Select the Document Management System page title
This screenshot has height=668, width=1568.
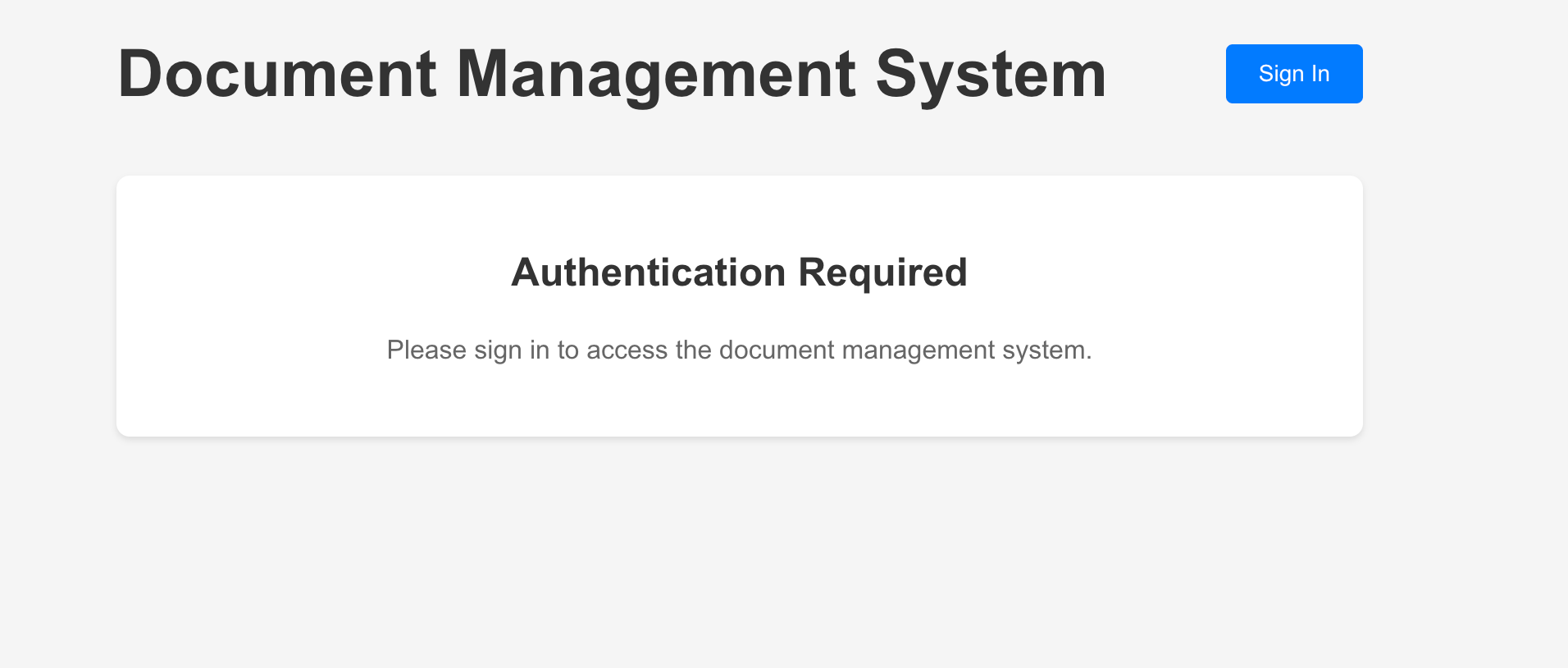coord(613,75)
